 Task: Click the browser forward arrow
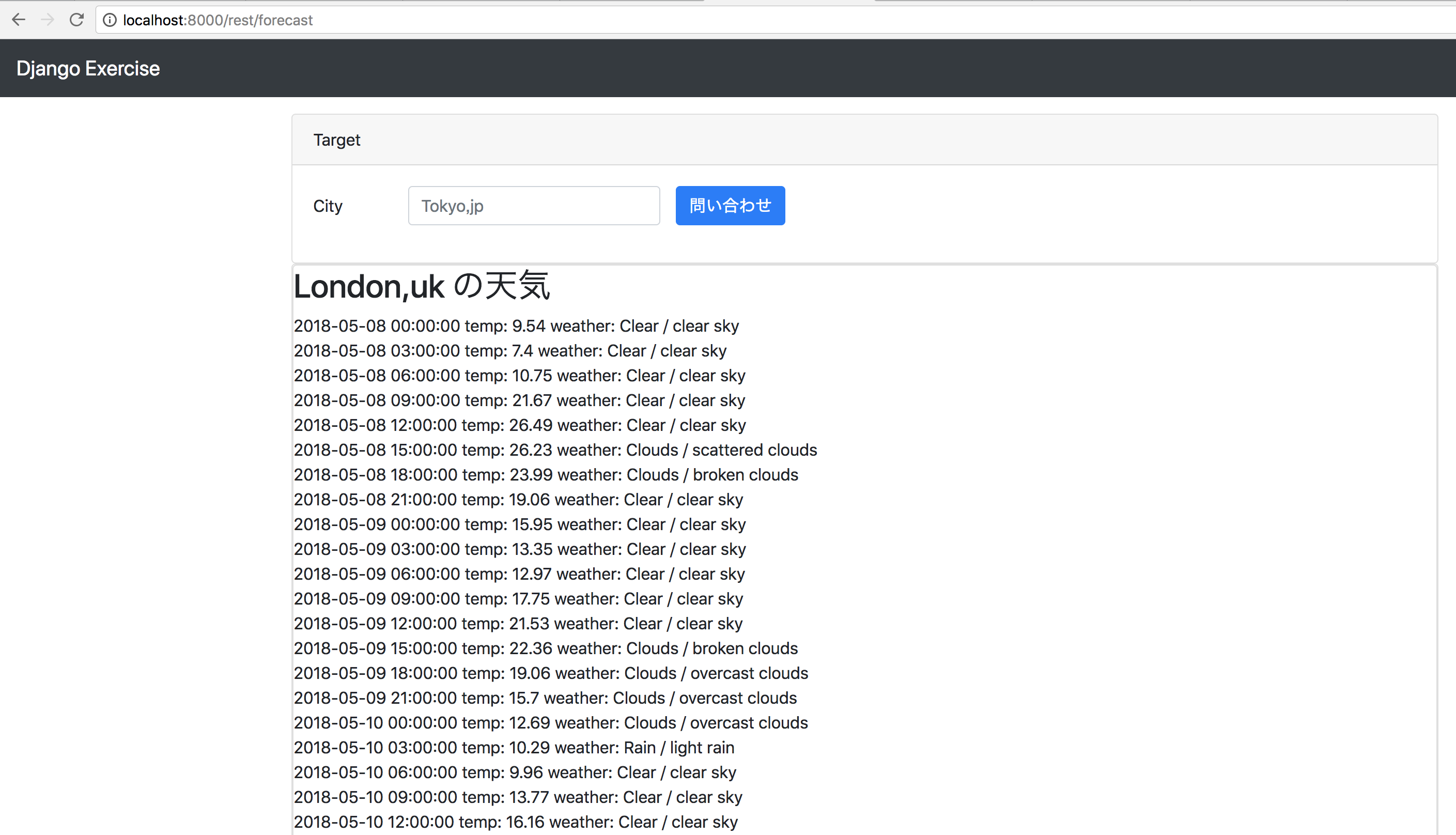(x=48, y=20)
